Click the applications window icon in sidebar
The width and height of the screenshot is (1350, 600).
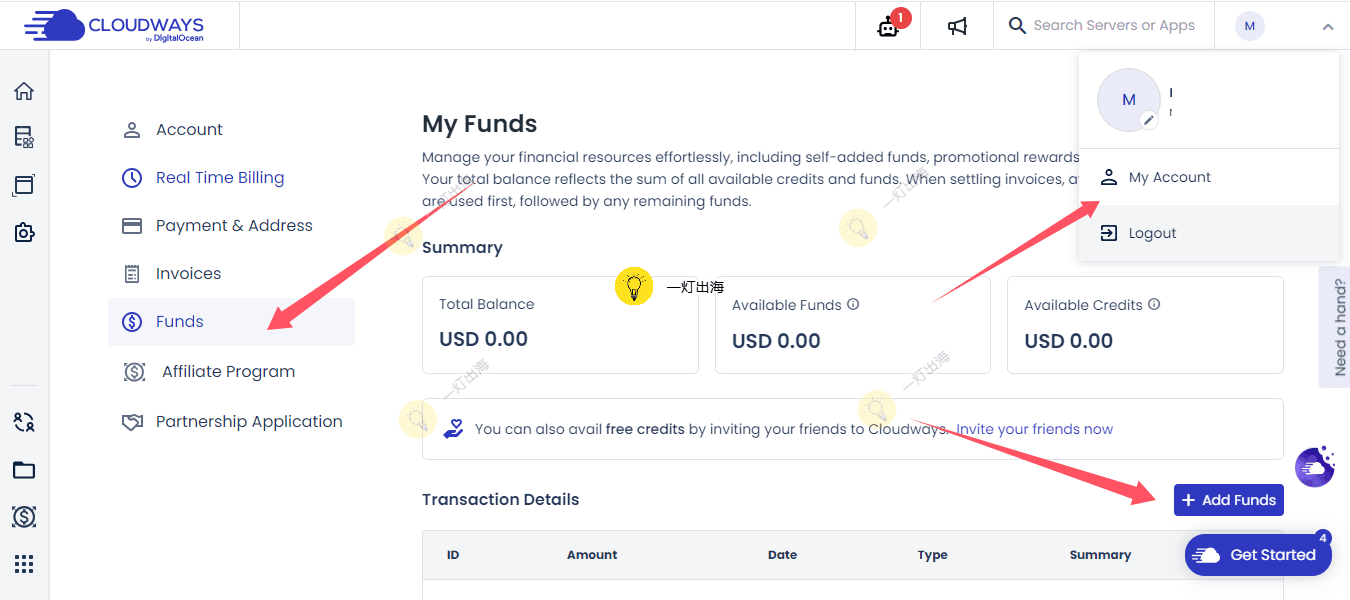(x=24, y=185)
